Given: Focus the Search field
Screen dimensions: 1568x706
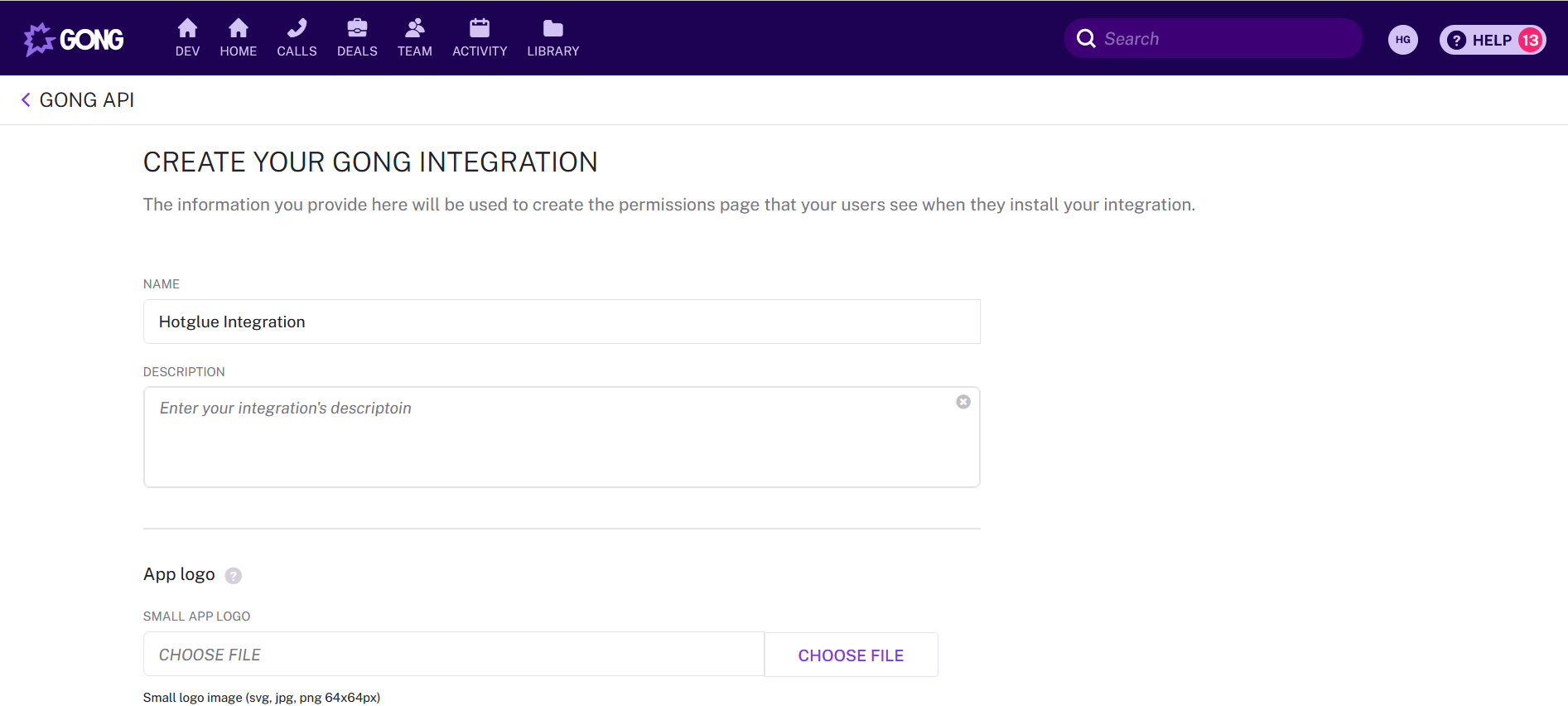Looking at the screenshot, I should tap(1213, 38).
